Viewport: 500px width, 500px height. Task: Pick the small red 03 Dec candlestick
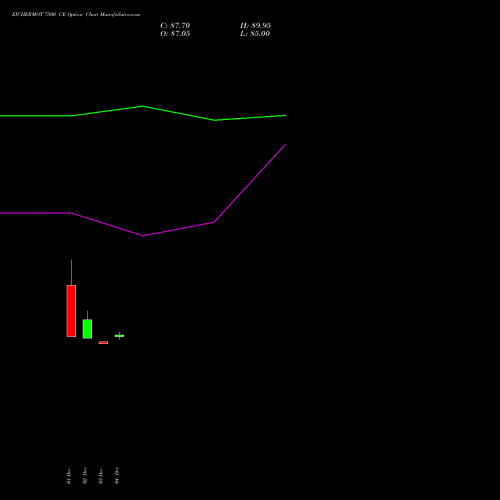[103, 342]
